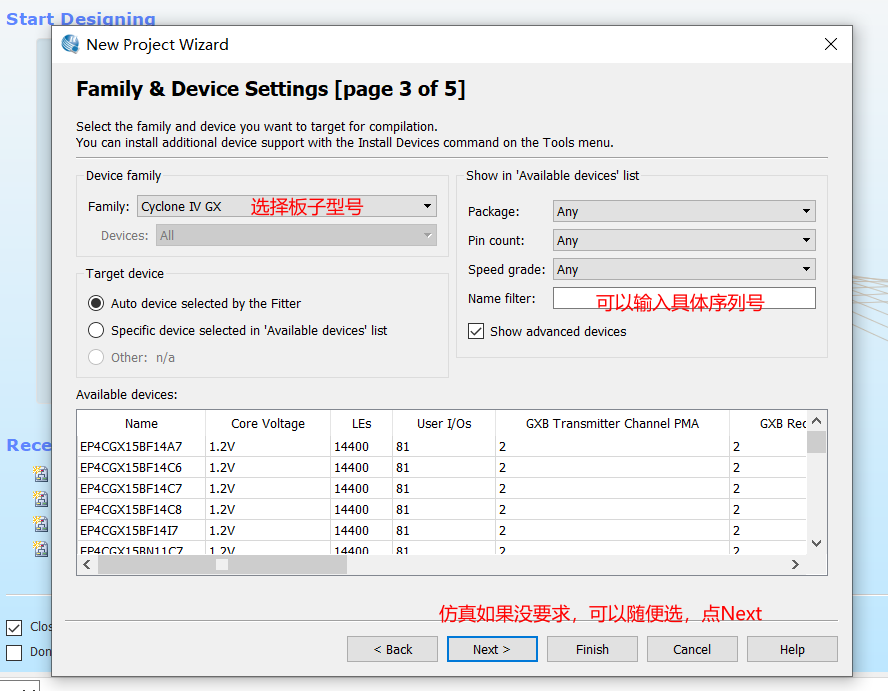Click the Finish button

pyautogui.click(x=592, y=649)
